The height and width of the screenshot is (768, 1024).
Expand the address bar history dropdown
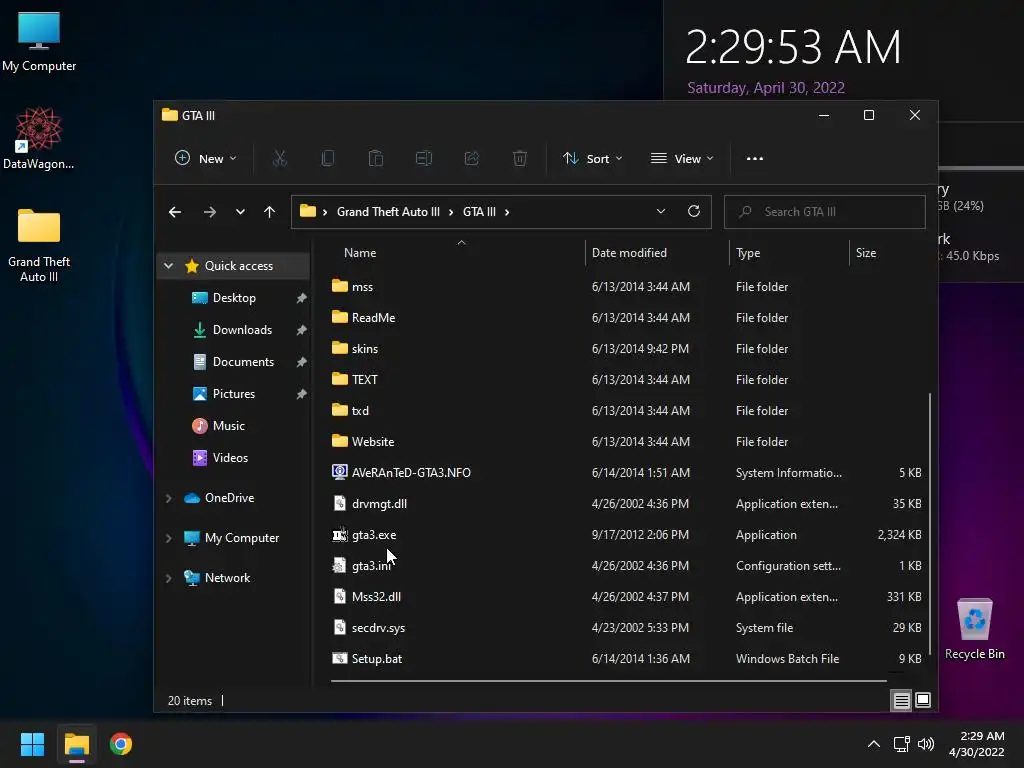tap(661, 211)
